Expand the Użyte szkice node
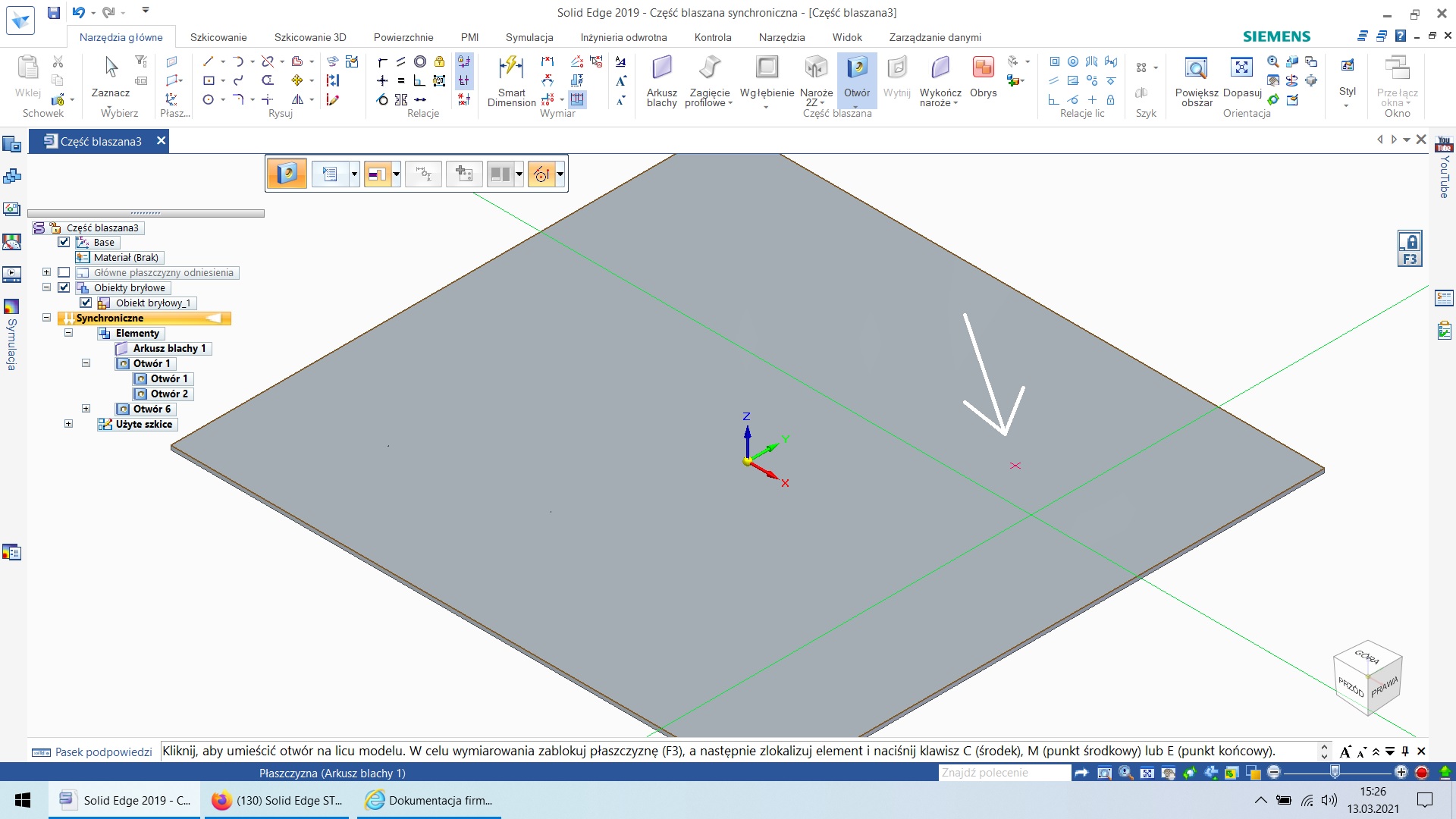Screen dimensions: 1456x819 [x=68, y=424]
